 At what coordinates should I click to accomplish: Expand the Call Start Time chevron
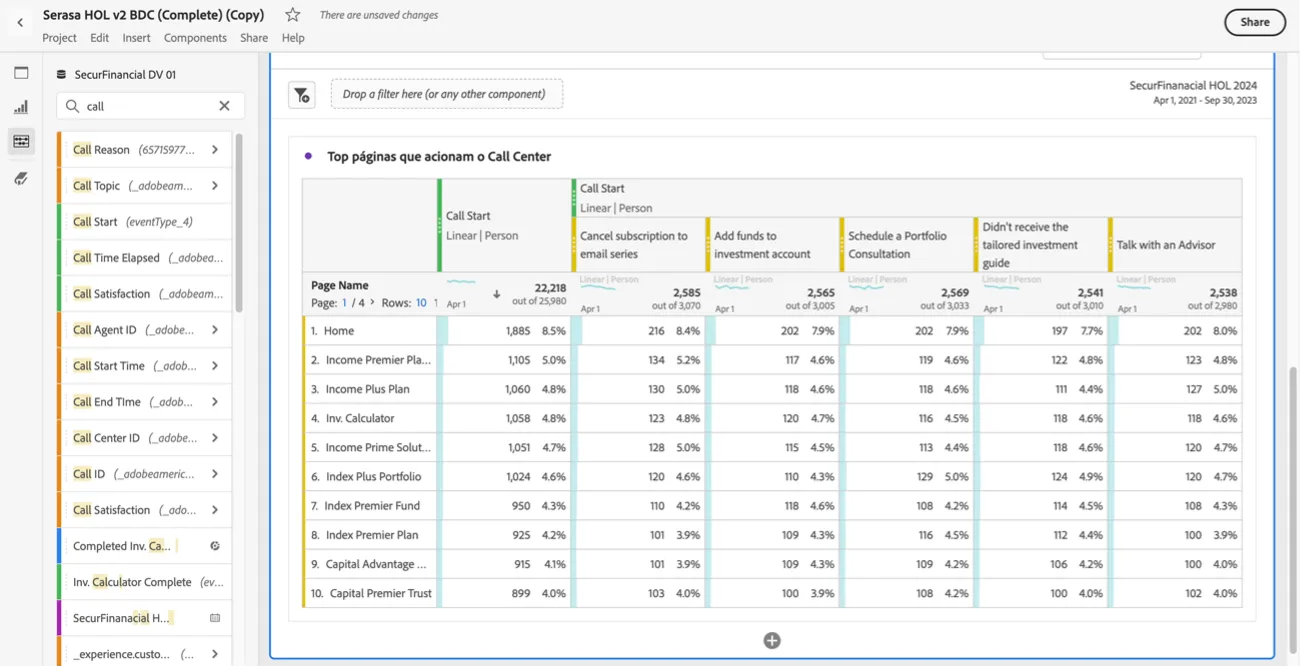[215, 366]
